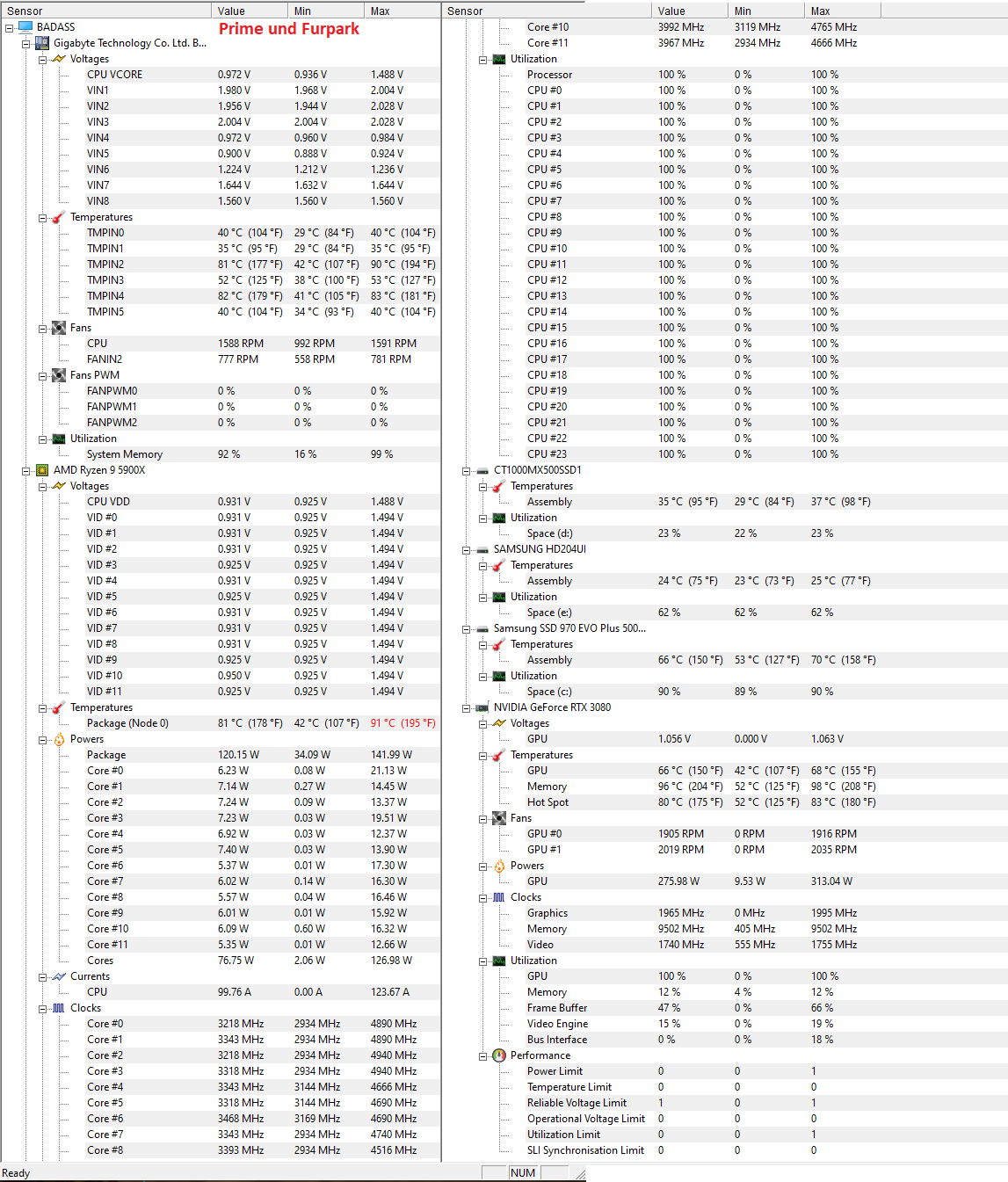This screenshot has height=1182, width=1008.
Task: Click the Max column header in left pane
Action: (402, 11)
